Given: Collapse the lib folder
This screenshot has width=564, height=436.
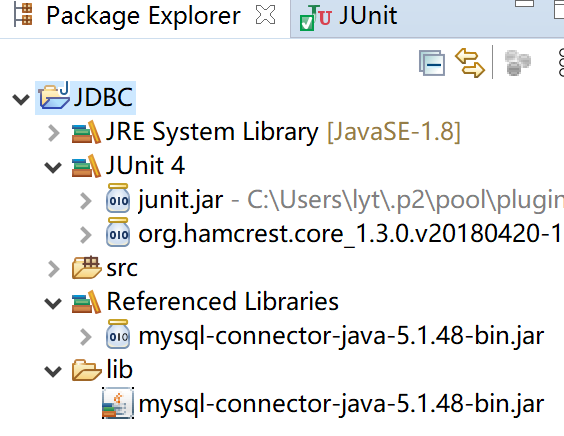Looking at the screenshot, I should [x=53, y=371].
